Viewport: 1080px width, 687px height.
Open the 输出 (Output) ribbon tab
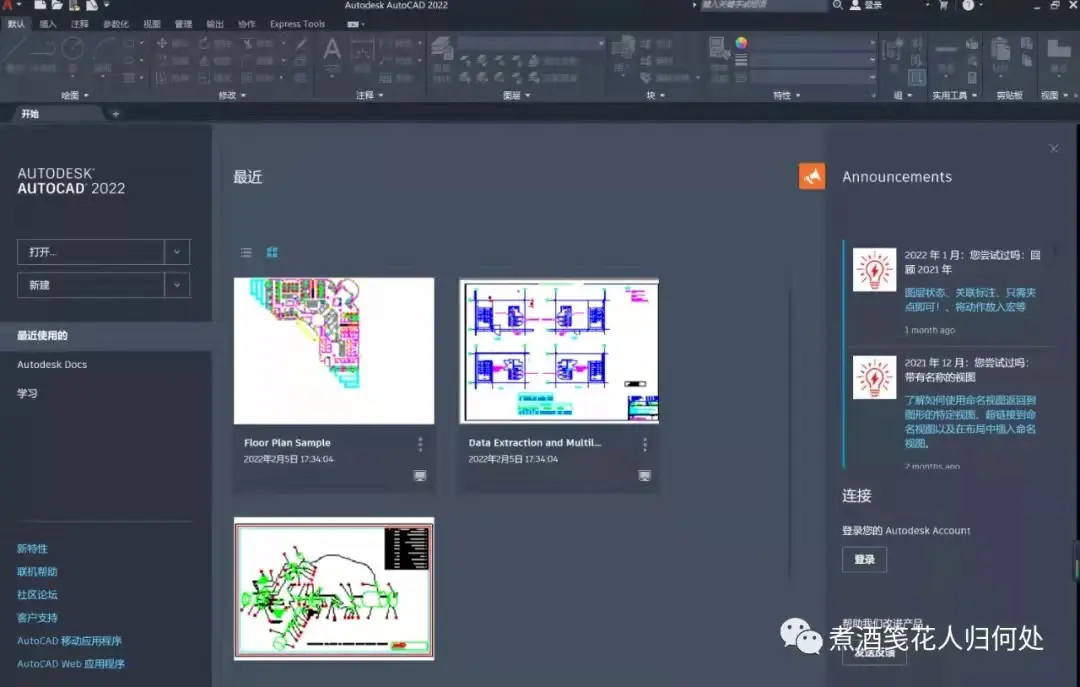tap(215, 24)
